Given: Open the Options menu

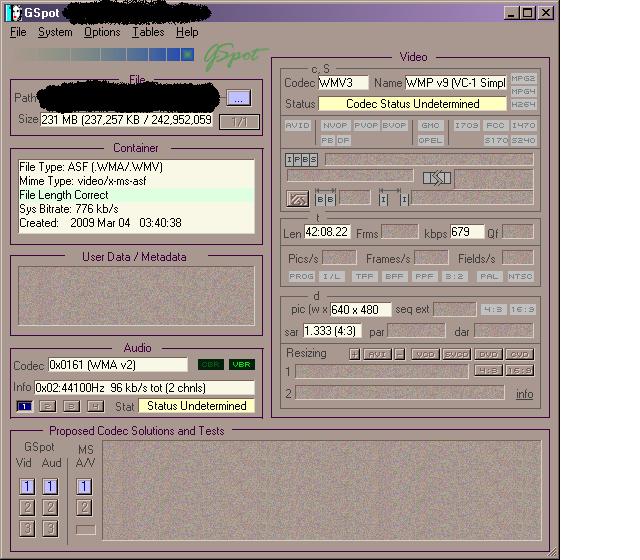Looking at the screenshot, I should (x=102, y=32).
